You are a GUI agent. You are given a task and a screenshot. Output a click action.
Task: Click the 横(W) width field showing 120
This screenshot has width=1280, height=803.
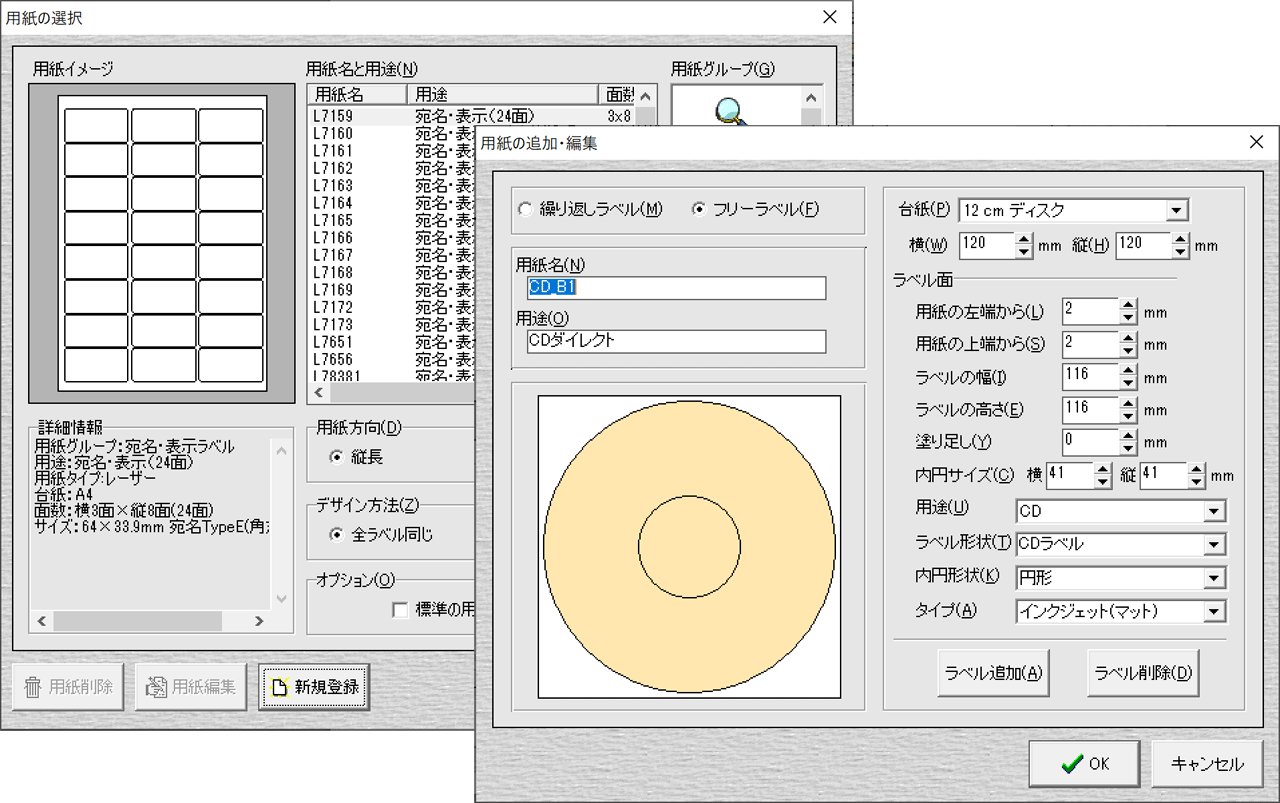click(987, 245)
